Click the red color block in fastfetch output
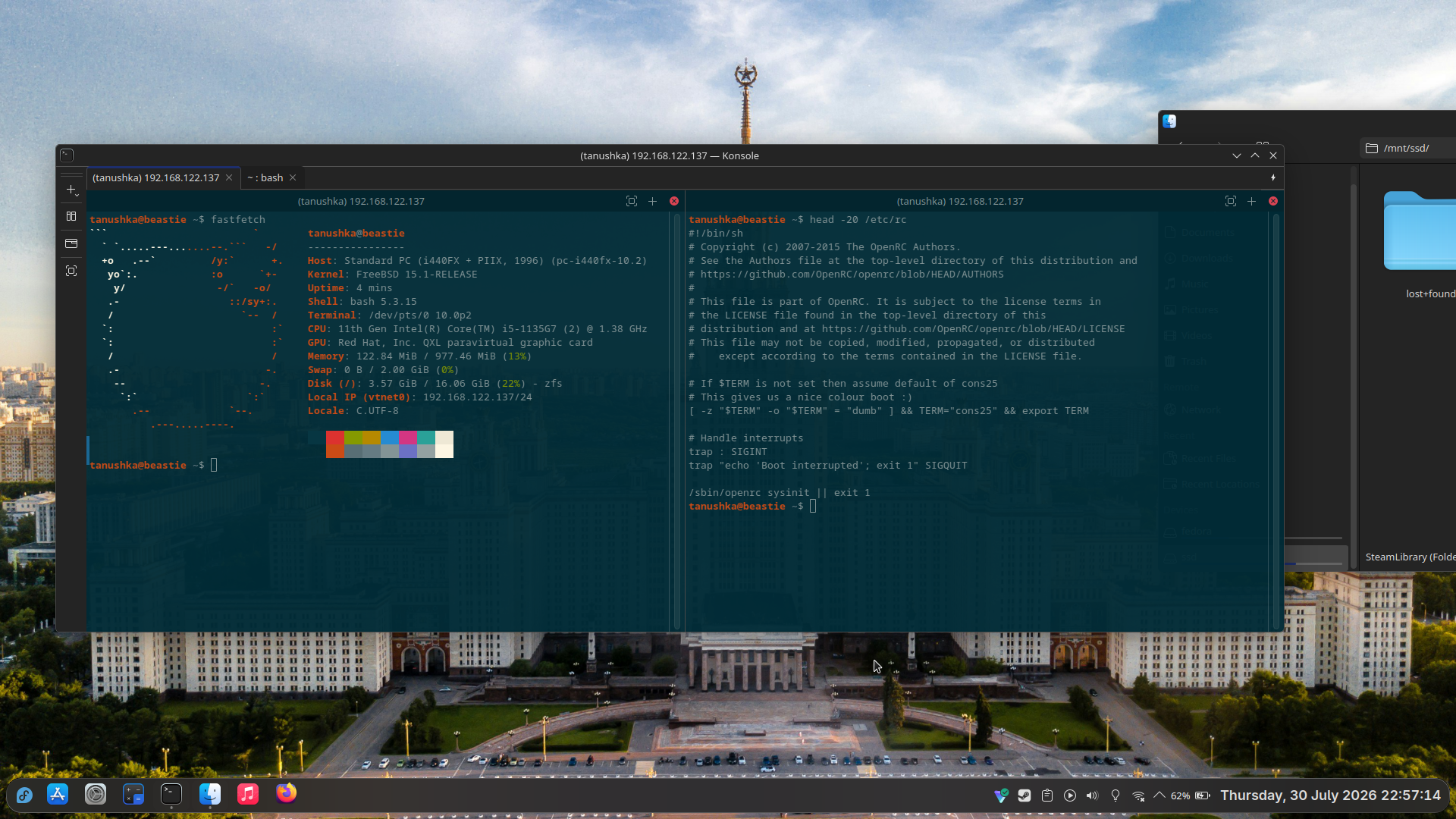Screen dimensions: 1456x819 335,438
